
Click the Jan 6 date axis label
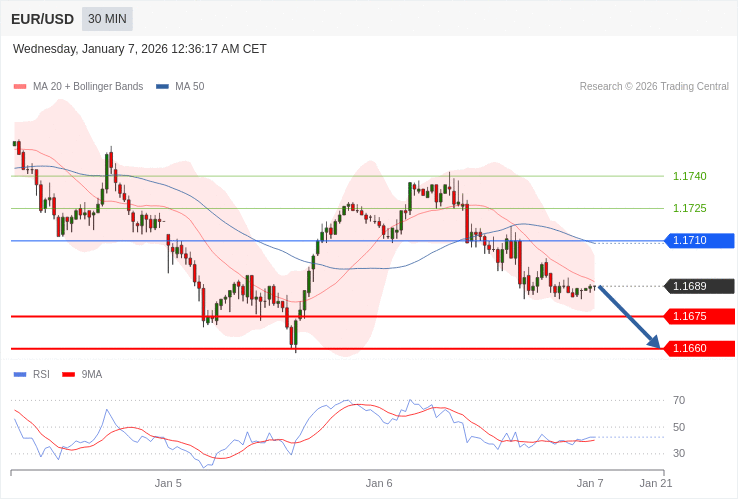coord(379,483)
